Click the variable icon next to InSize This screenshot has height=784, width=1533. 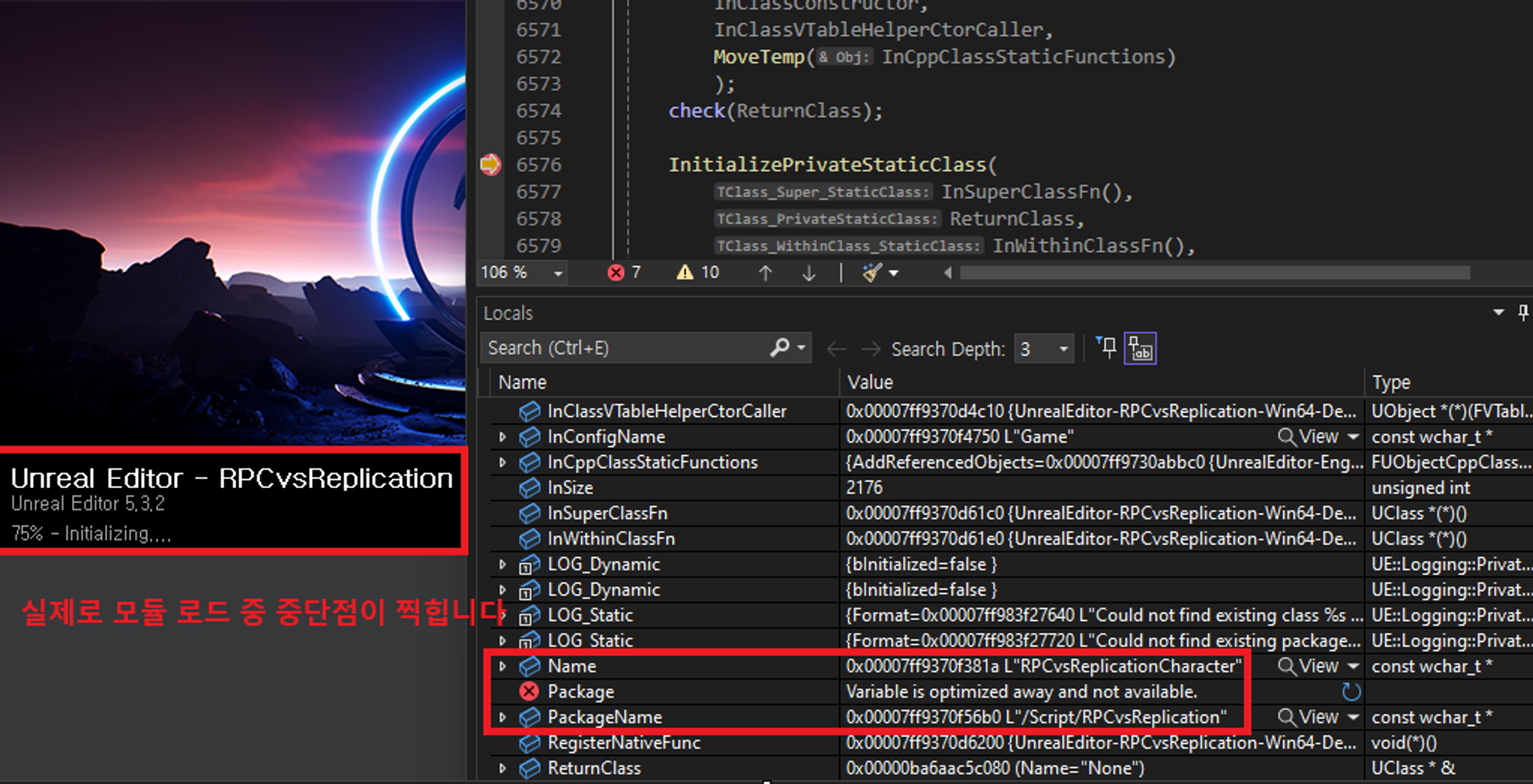click(x=529, y=487)
